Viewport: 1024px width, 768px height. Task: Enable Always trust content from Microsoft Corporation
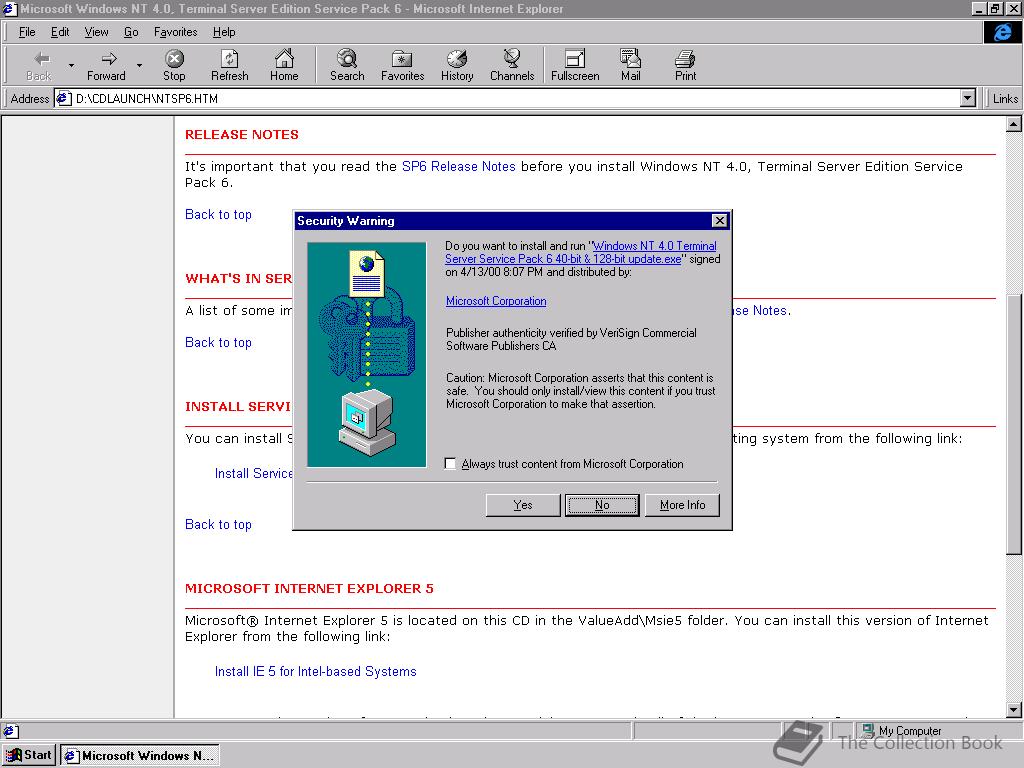coord(450,464)
